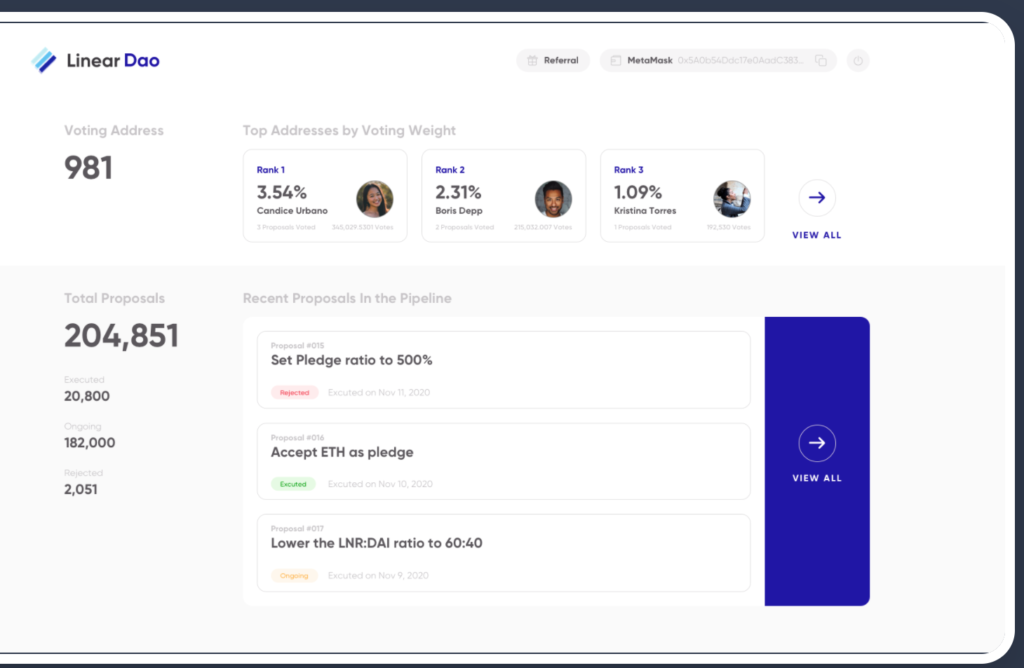The height and width of the screenshot is (668, 1024).
Task: Click the Rejected count 2,051
Action: click(x=81, y=489)
